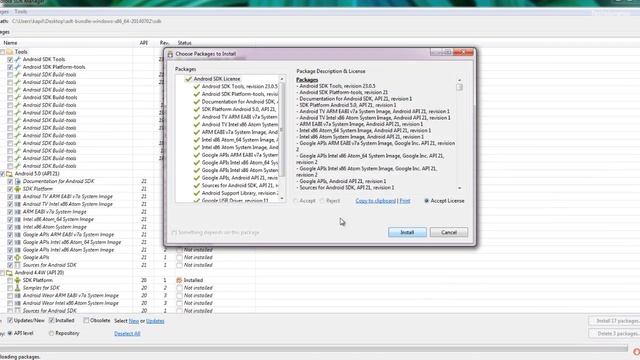640x360 pixels.
Task: Click the API column header
Action: pos(144,43)
